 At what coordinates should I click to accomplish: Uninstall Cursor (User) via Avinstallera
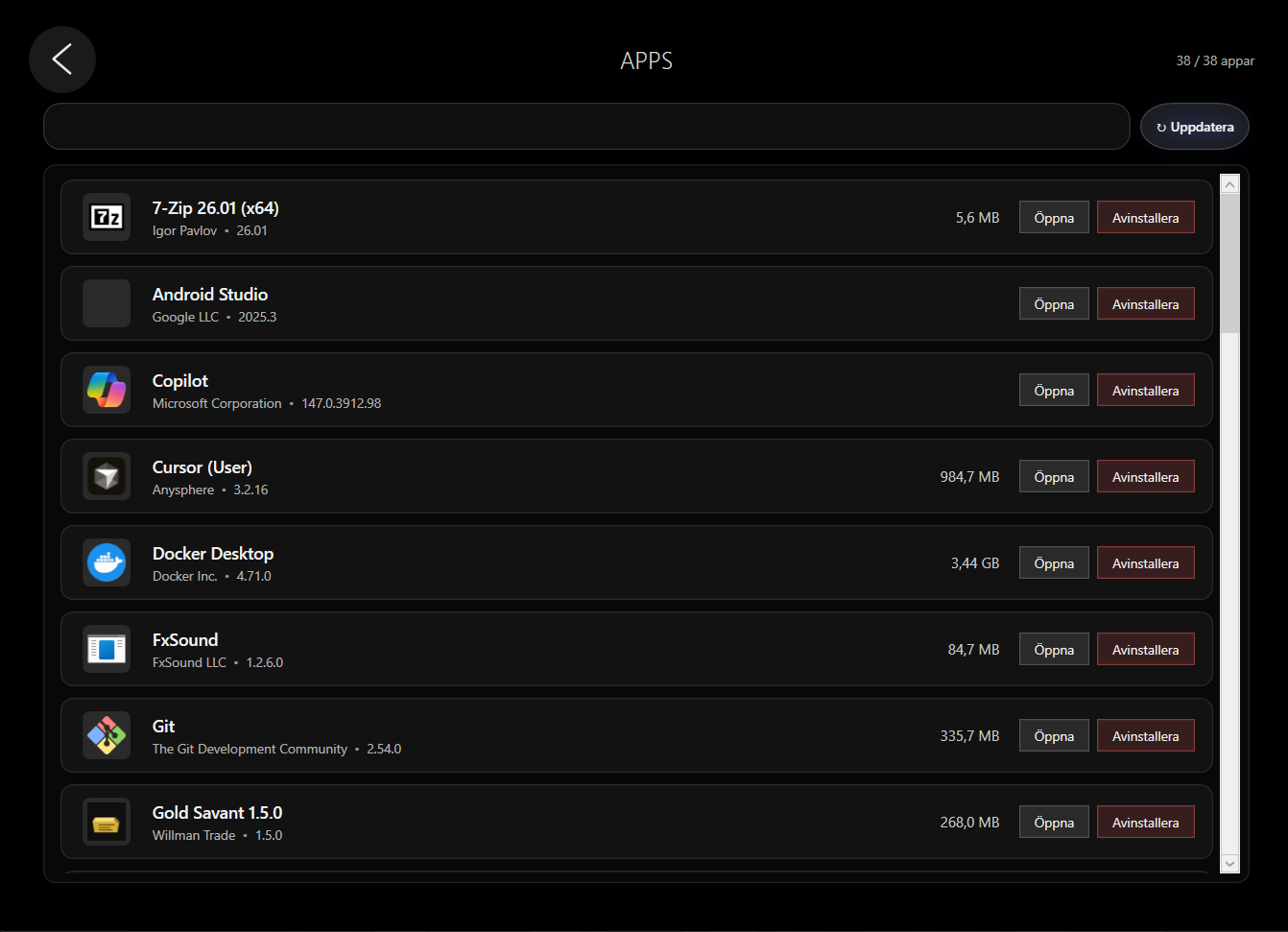pyautogui.click(x=1145, y=477)
